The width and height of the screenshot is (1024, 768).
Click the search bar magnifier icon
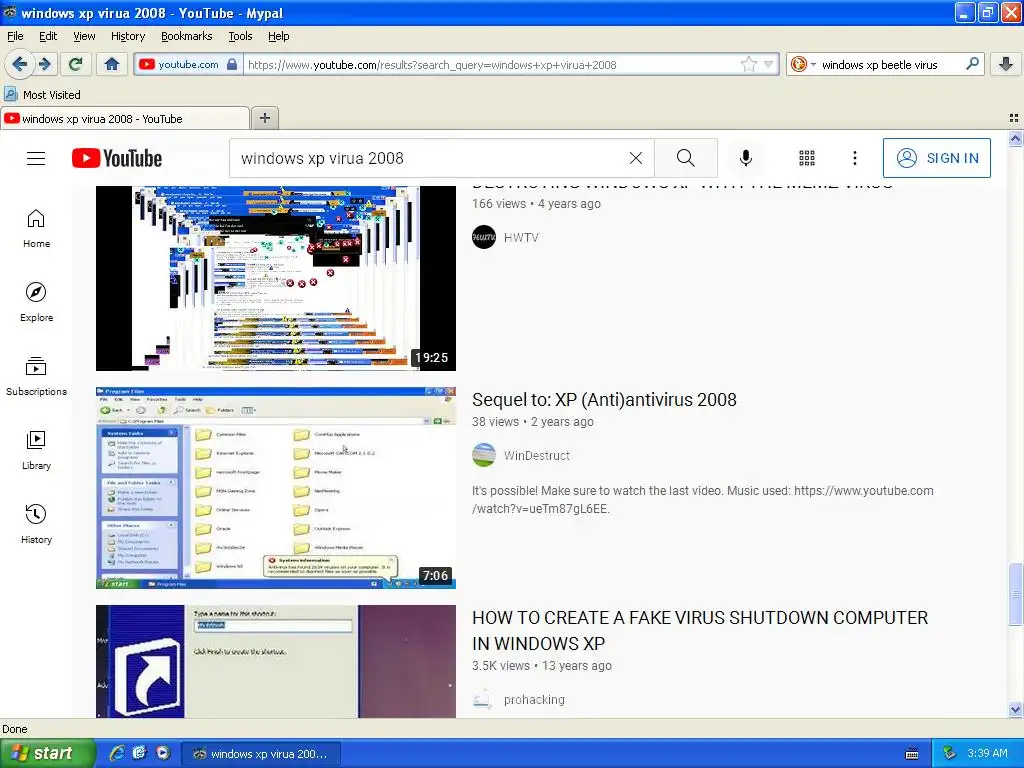coord(972,64)
